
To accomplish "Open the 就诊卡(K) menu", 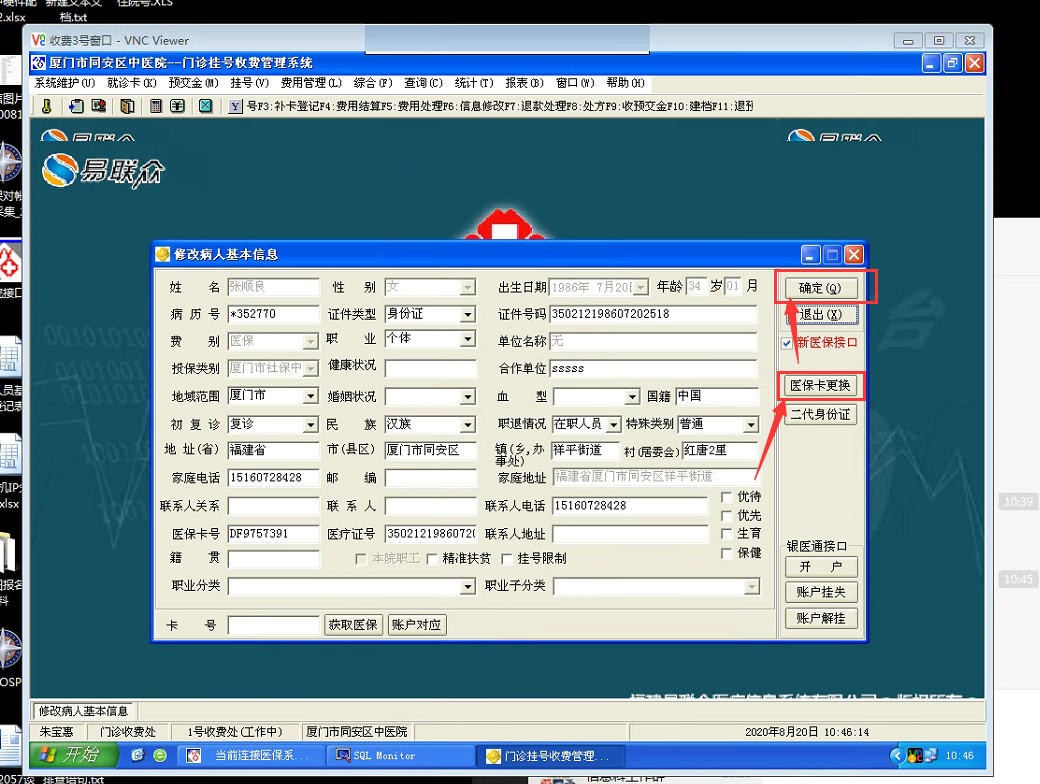I will tap(131, 83).
